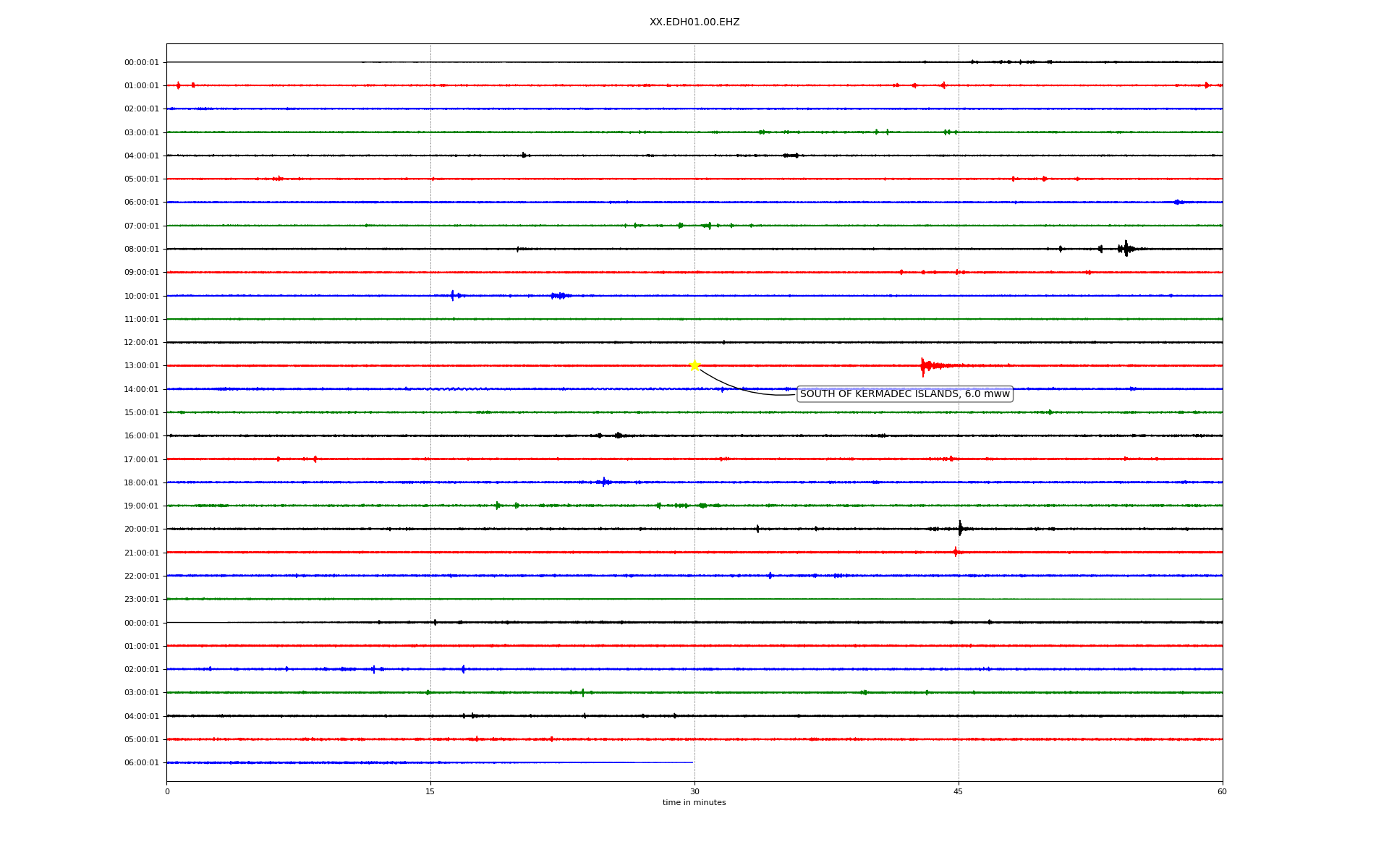Click the 18:00:01 trace time label
The height and width of the screenshot is (868, 1389).
pyautogui.click(x=141, y=482)
